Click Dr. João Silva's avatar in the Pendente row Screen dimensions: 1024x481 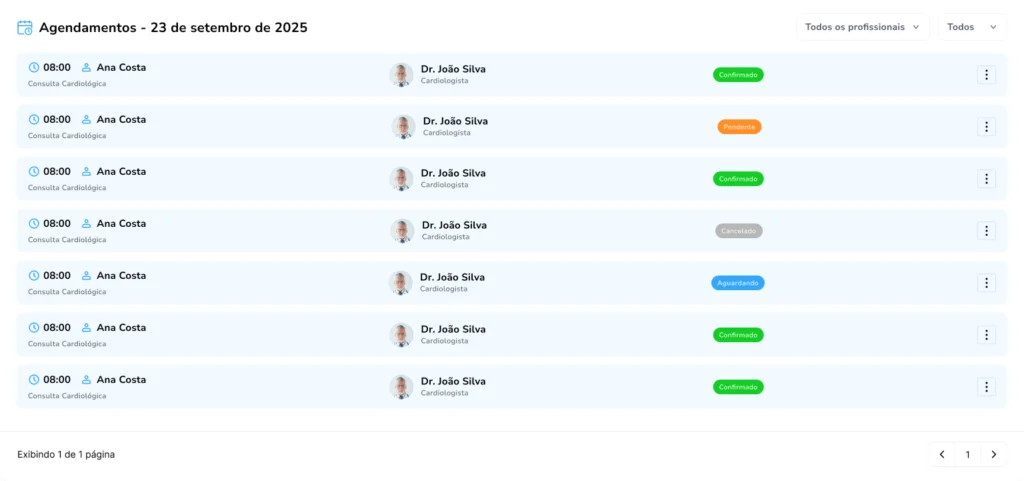pos(403,127)
